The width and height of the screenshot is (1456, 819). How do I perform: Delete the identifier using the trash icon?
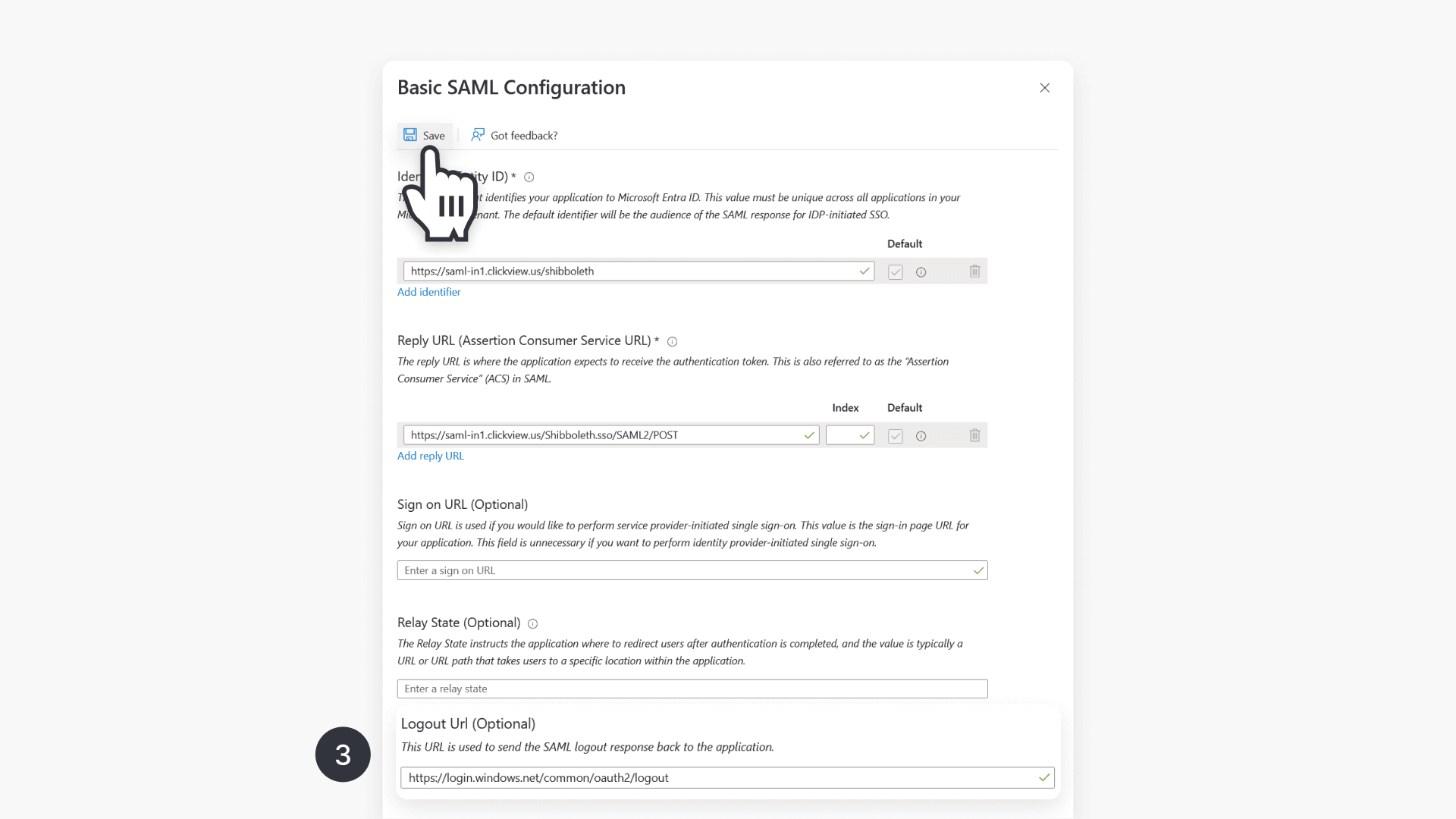(974, 271)
